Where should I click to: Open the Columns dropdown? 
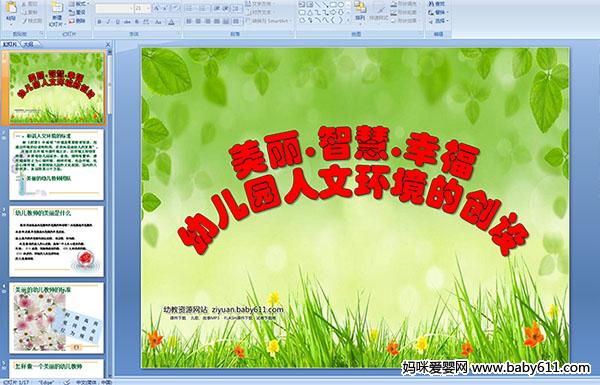click(236, 21)
